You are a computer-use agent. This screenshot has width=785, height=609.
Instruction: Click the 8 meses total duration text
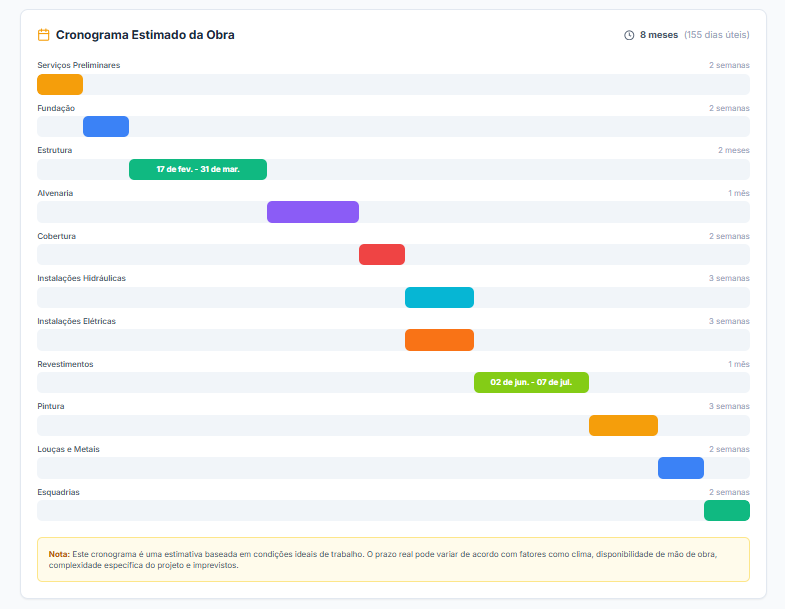659,35
